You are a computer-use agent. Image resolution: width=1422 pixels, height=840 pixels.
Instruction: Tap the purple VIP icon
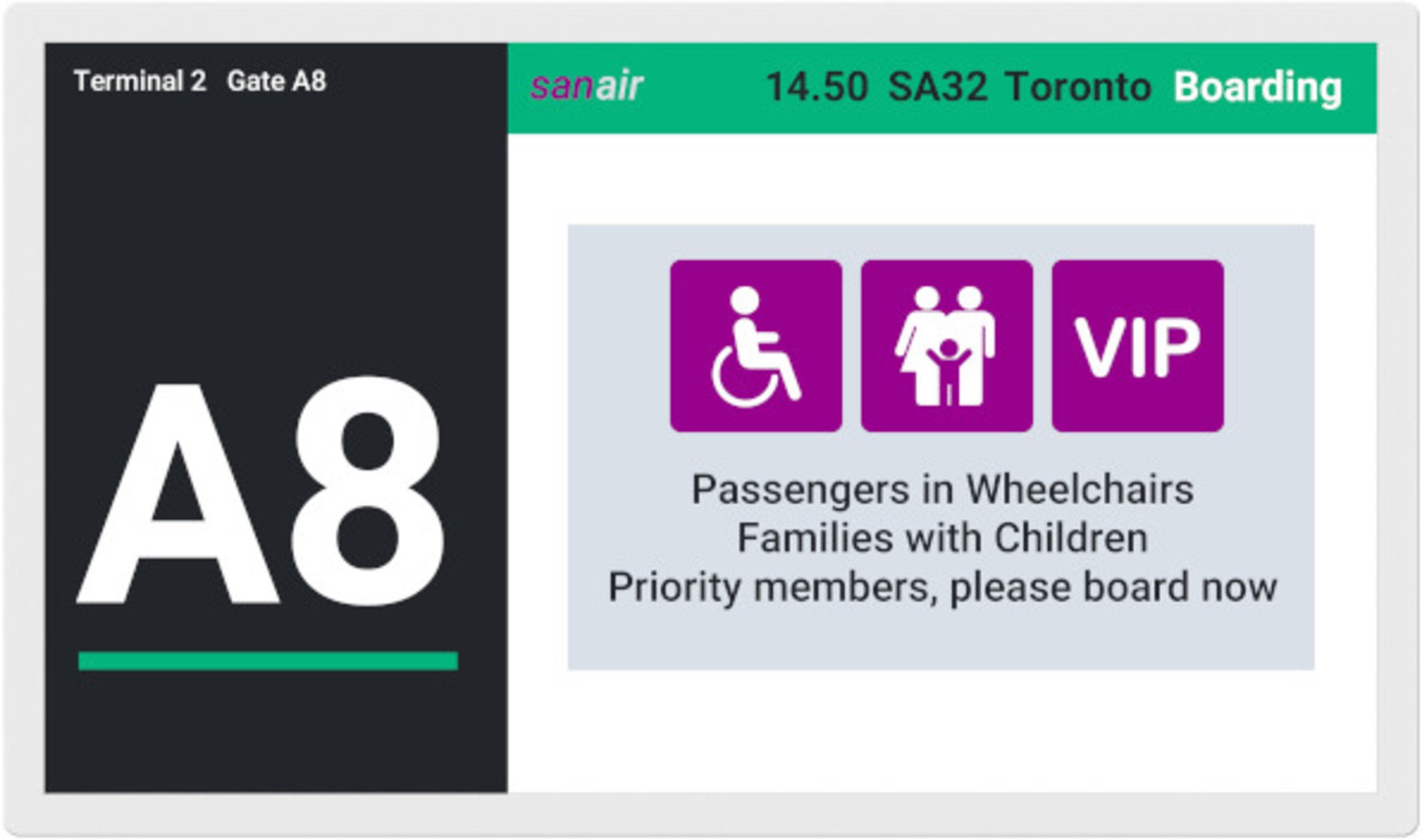1137,346
